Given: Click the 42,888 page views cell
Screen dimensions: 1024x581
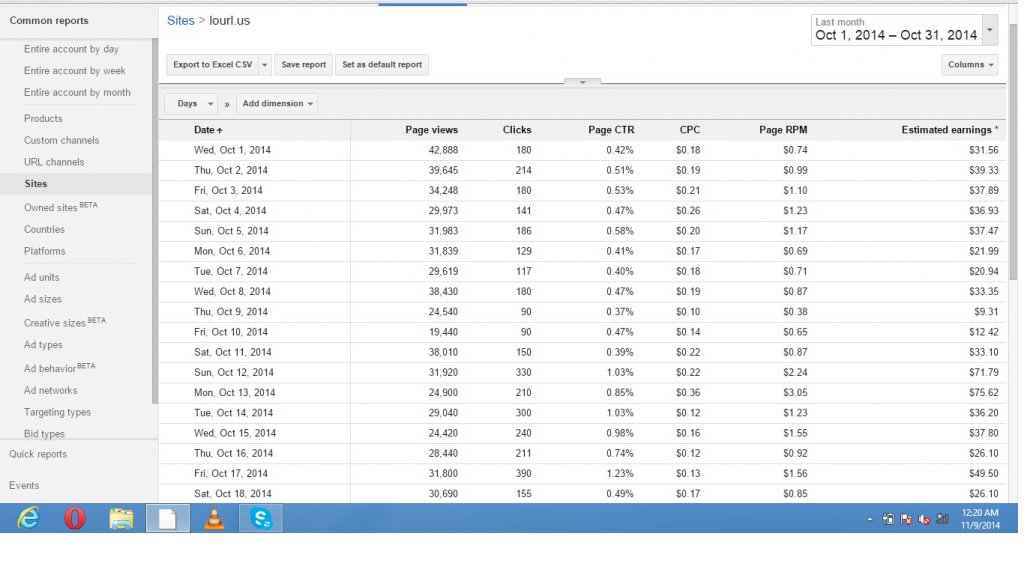Looking at the screenshot, I should [x=443, y=150].
